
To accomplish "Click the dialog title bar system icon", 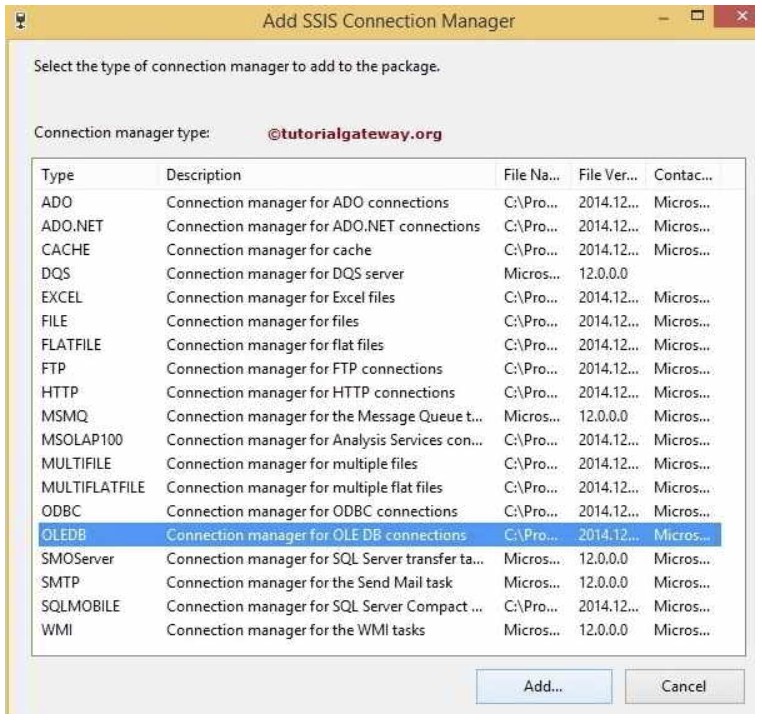I will 21,21.
